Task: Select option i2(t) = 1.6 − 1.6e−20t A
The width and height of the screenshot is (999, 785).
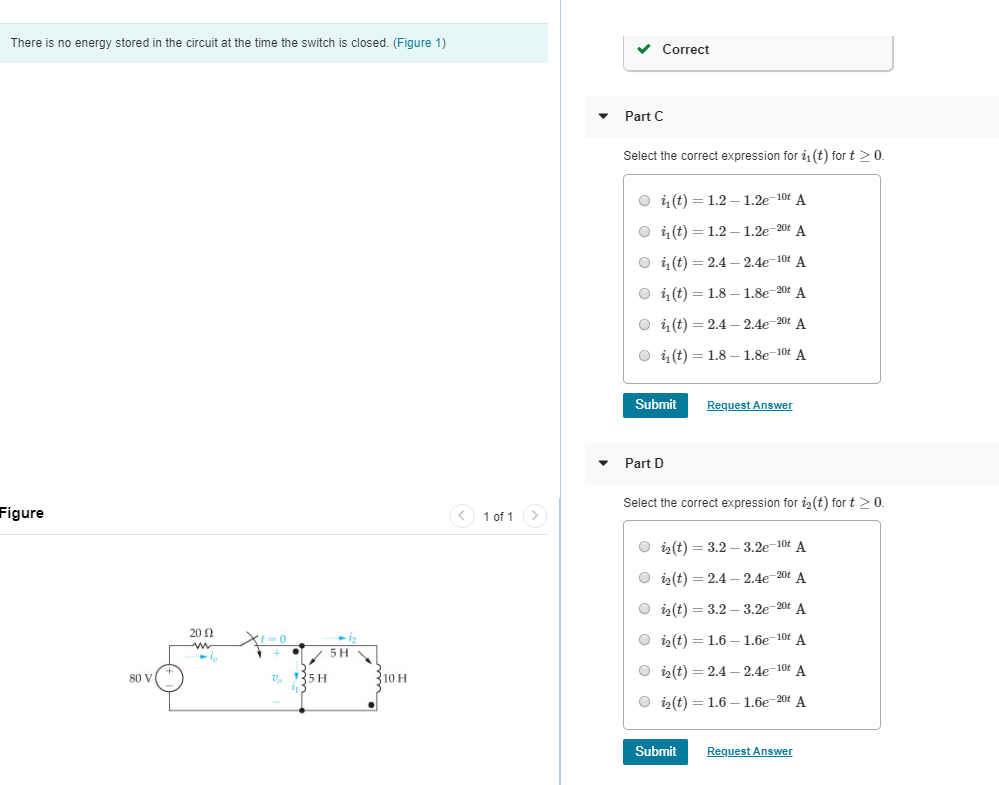Action: tap(645, 702)
